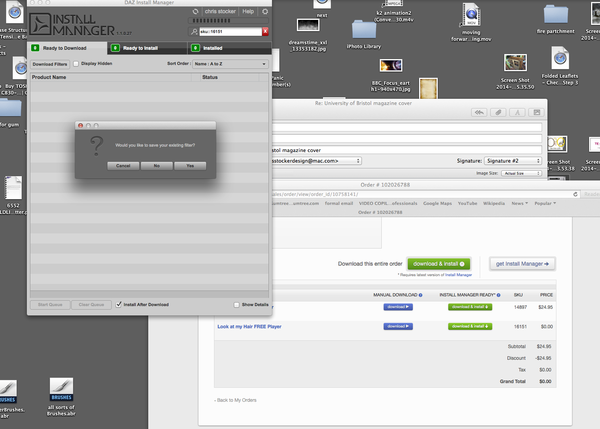Image resolution: width=600 pixels, height=429 pixels.
Task: Click the attachment paperclip icon in mail window
Action: click(498, 112)
